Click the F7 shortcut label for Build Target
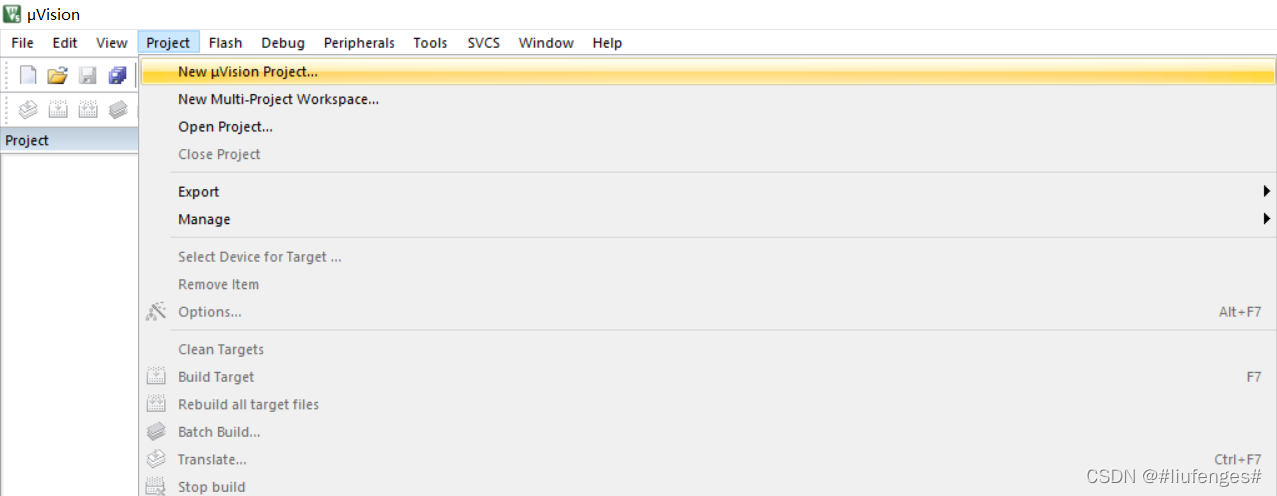Viewport: 1277px width, 496px height. [1254, 377]
